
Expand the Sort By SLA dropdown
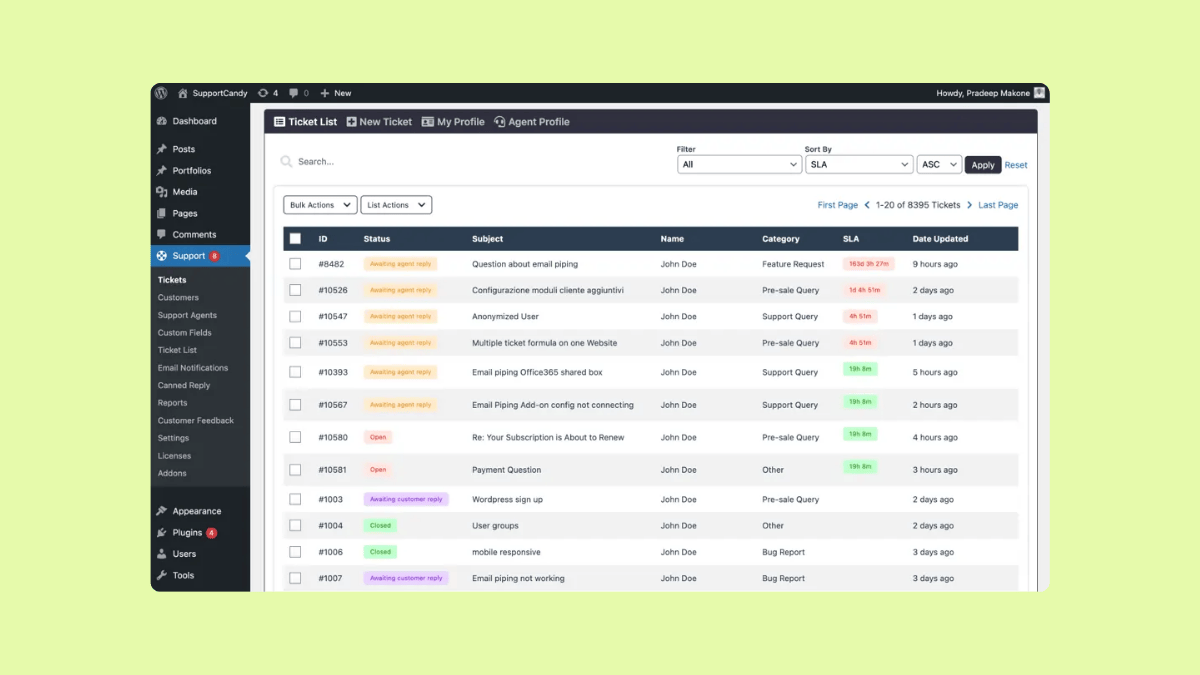(x=857, y=164)
